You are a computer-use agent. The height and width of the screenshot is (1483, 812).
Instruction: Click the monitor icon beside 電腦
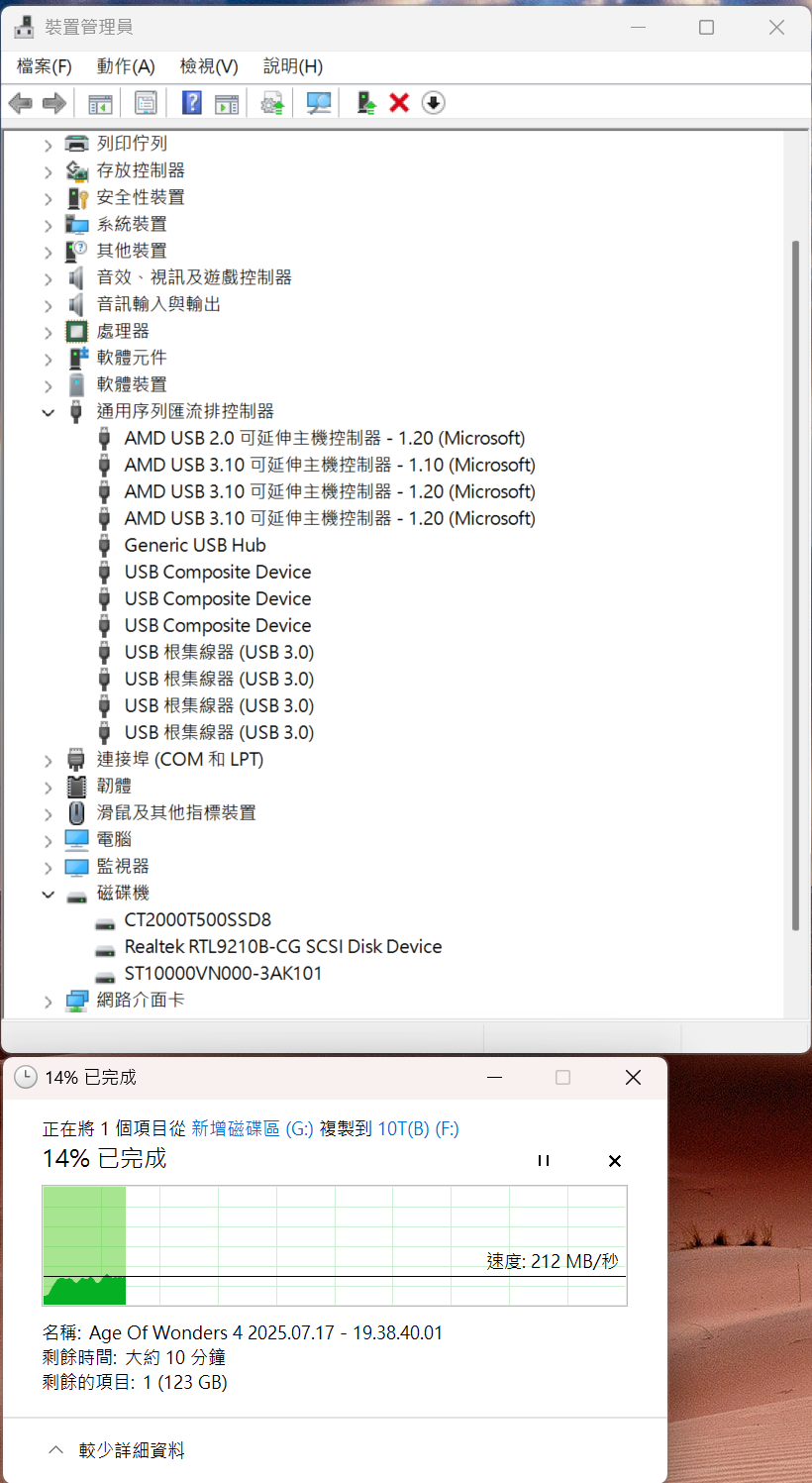(x=76, y=839)
